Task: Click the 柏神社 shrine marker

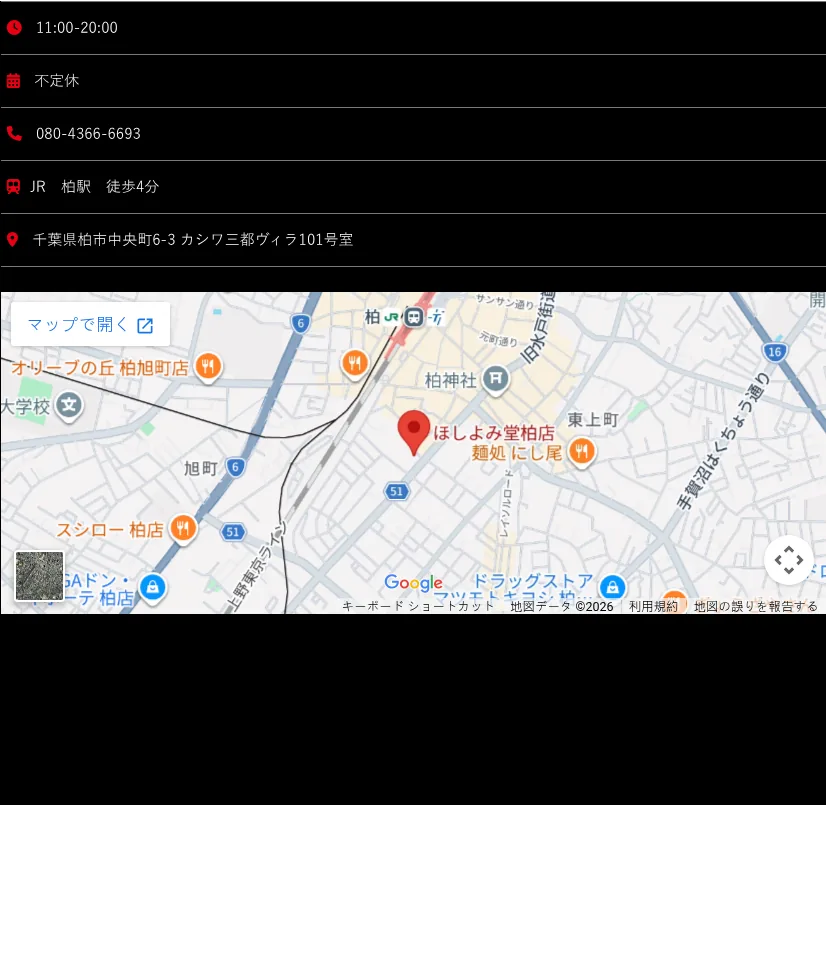Action: pos(496,379)
